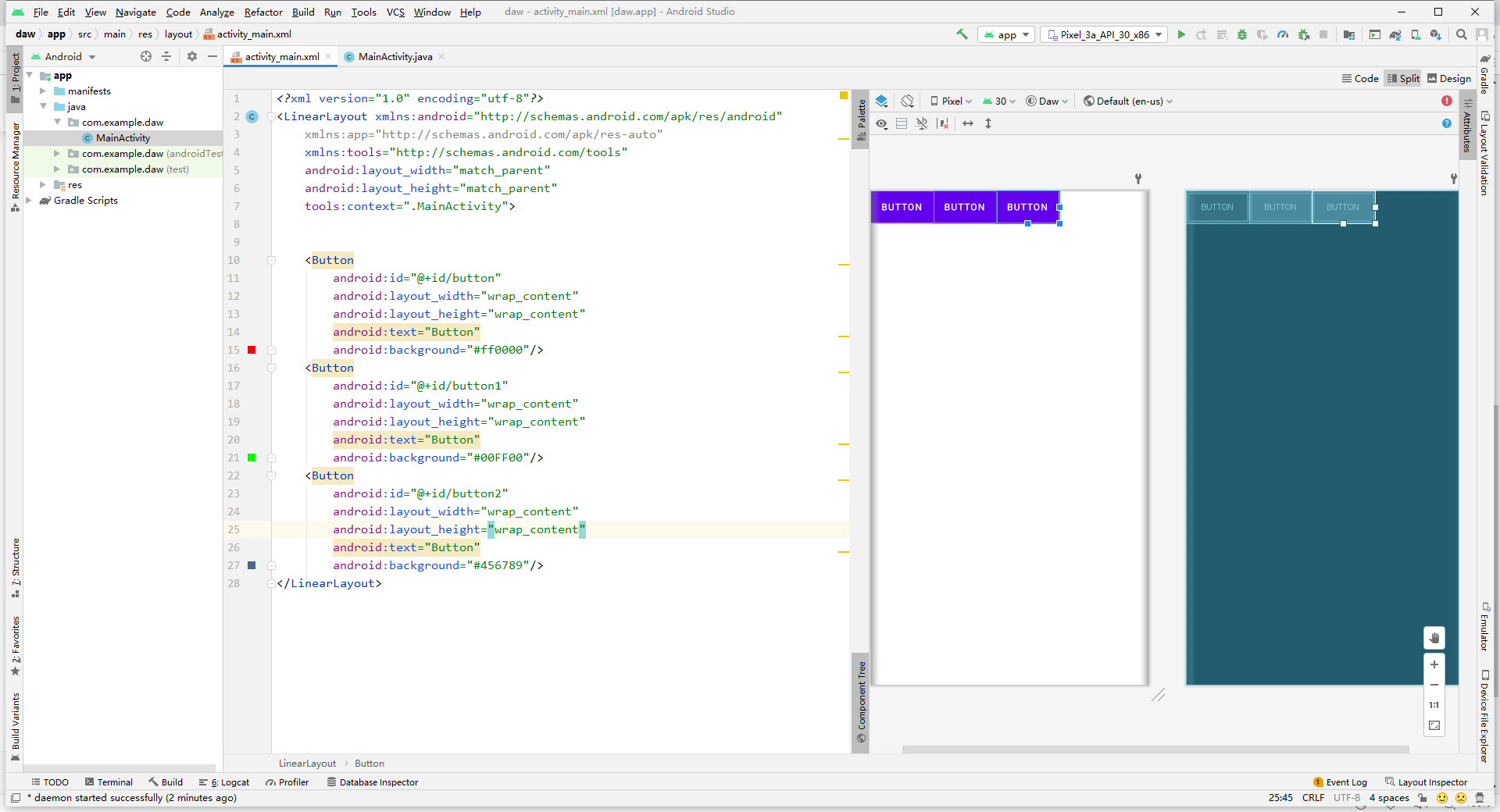Toggle the Palette side panel
The image size is (1500, 812).
(861, 119)
